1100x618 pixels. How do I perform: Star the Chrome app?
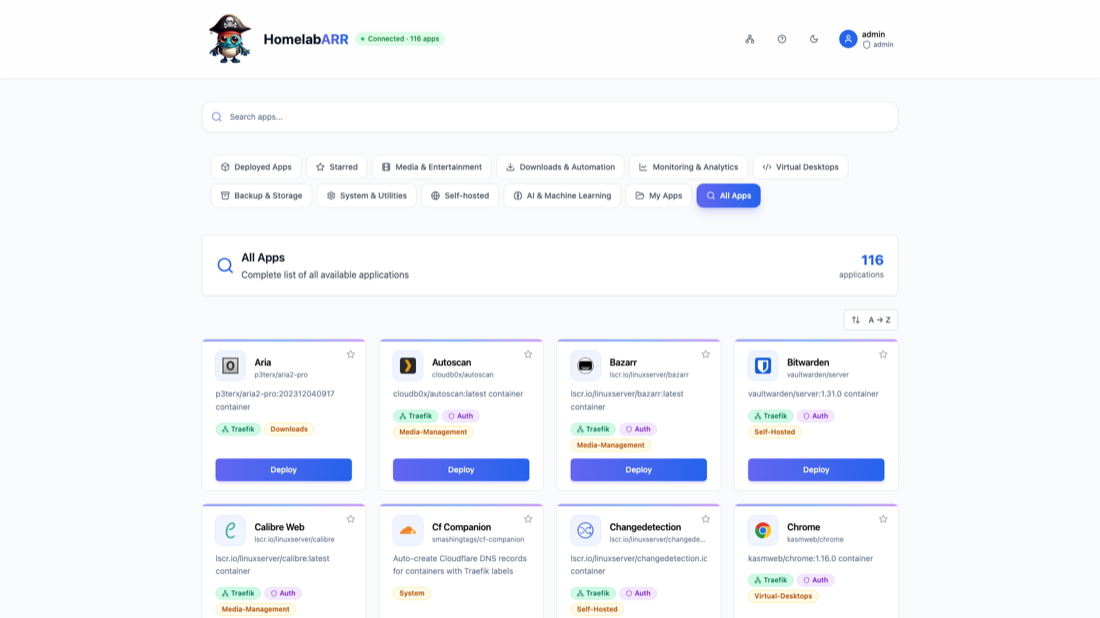pos(883,519)
